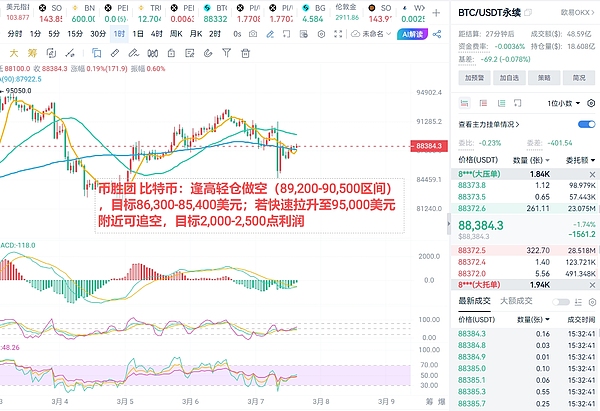Click the AI解读 button

click(x=413, y=34)
